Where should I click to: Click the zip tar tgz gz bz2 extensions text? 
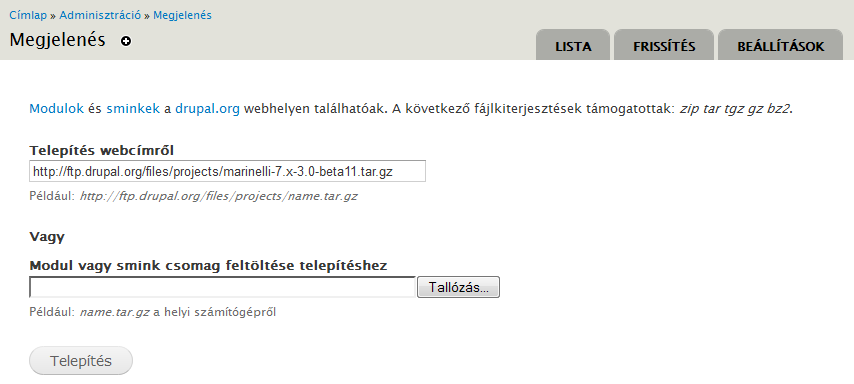tap(735, 108)
